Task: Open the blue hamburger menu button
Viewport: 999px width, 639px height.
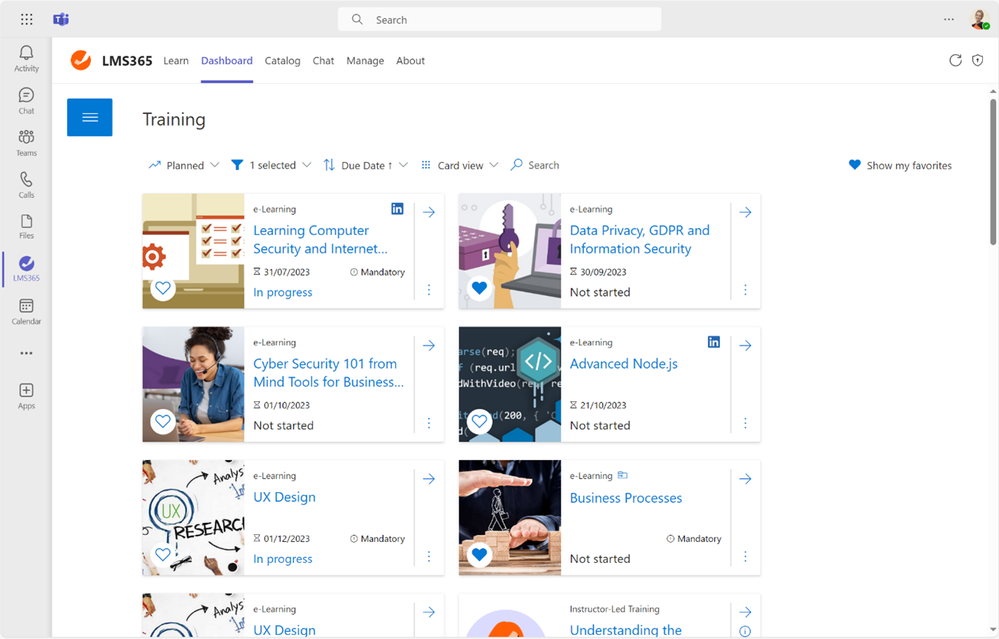Action: click(x=90, y=117)
